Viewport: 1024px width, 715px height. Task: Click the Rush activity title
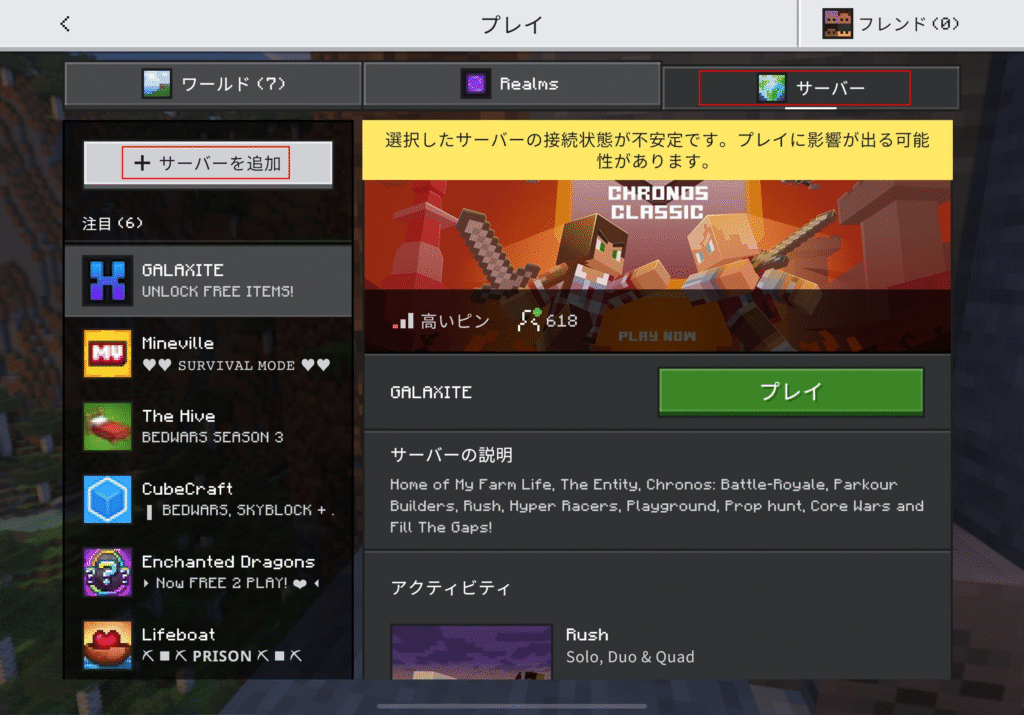point(586,635)
